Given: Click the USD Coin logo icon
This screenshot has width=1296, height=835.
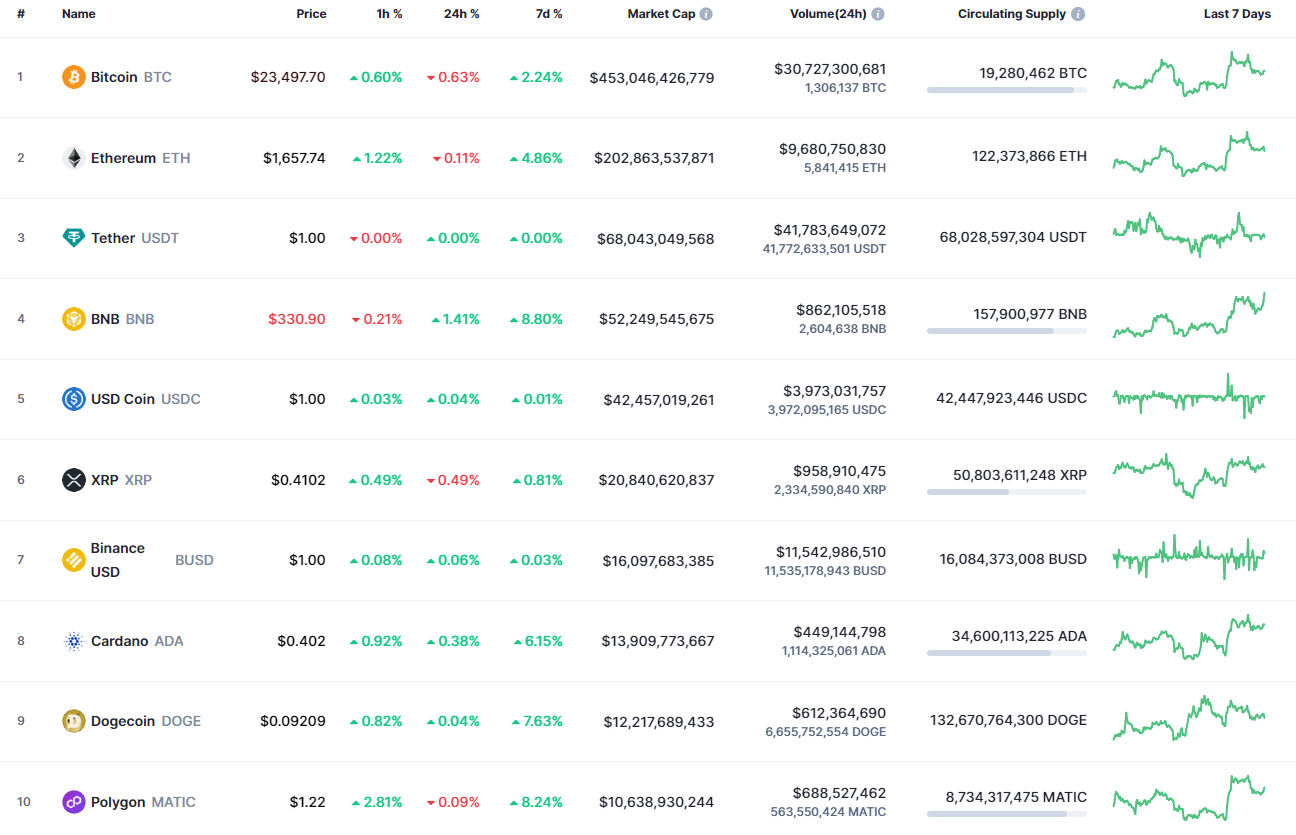Looking at the screenshot, I should pos(73,398).
